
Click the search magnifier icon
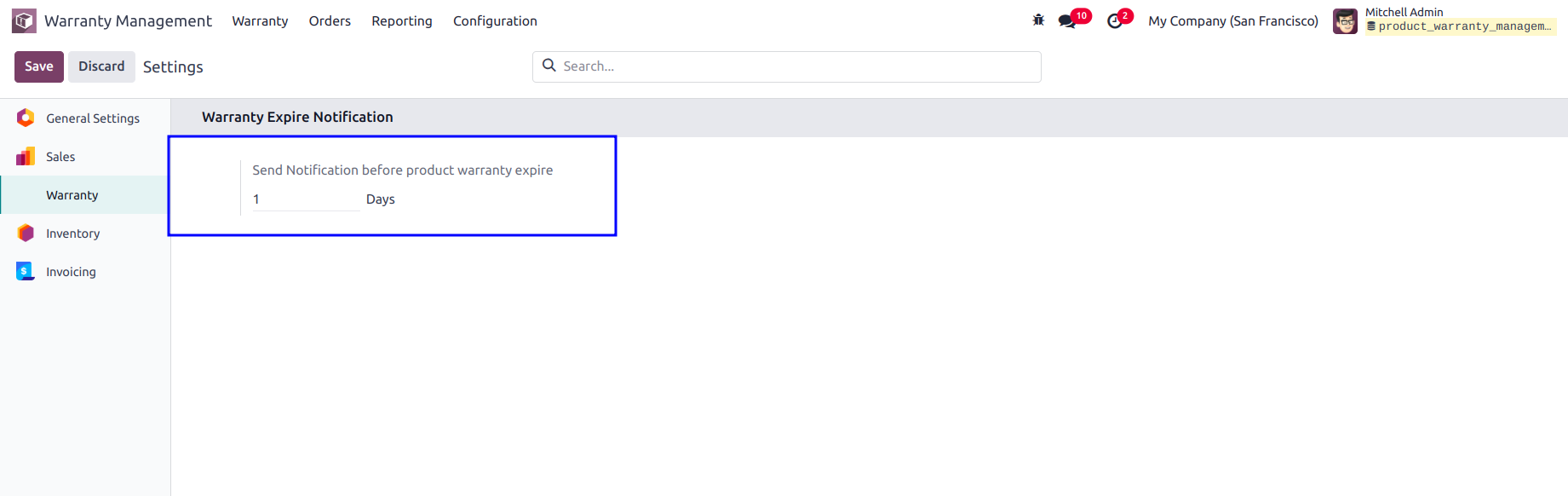[549, 66]
